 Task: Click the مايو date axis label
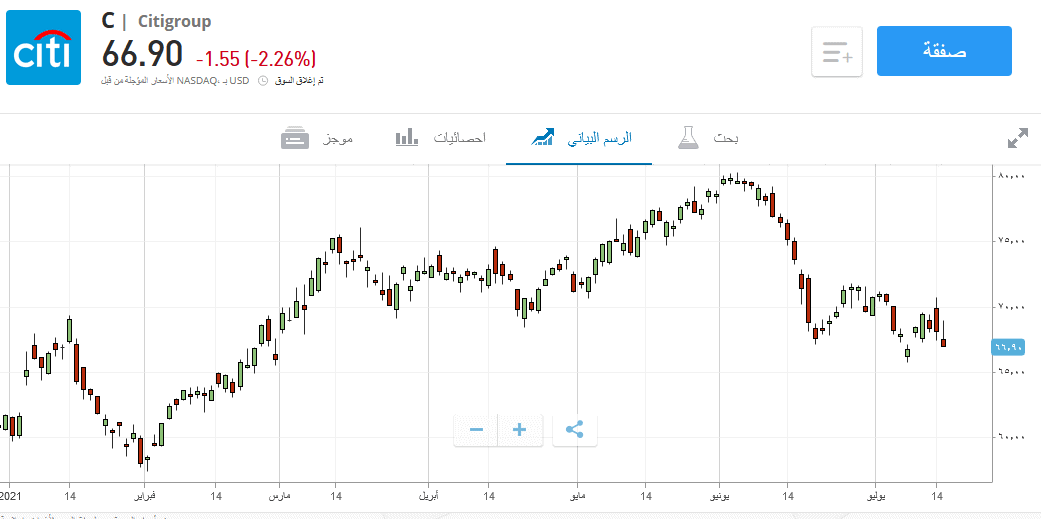coord(577,496)
